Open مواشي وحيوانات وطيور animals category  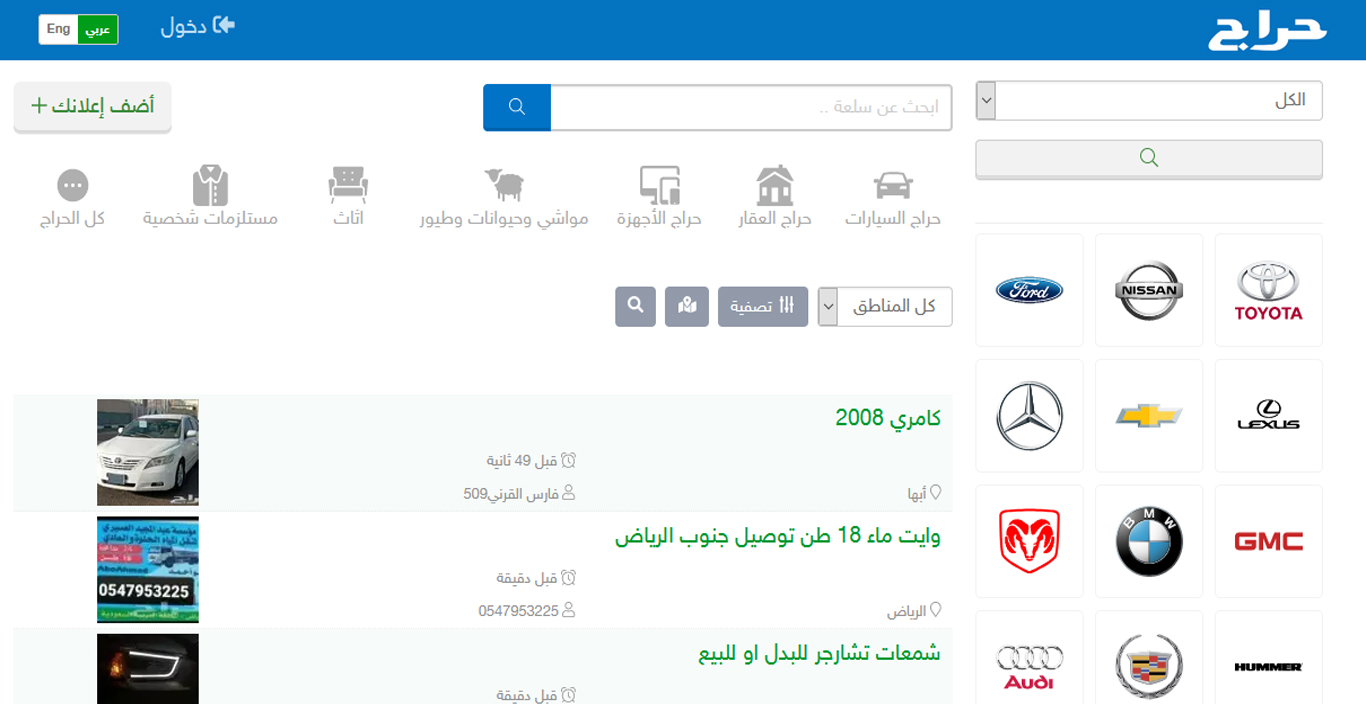point(504,198)
